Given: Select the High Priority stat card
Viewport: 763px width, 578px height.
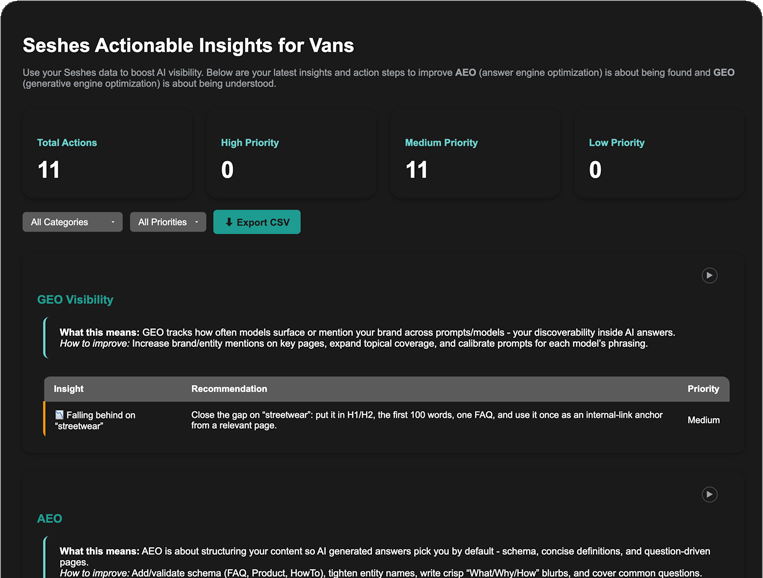Looking at the screenshot, I should 290,155.
